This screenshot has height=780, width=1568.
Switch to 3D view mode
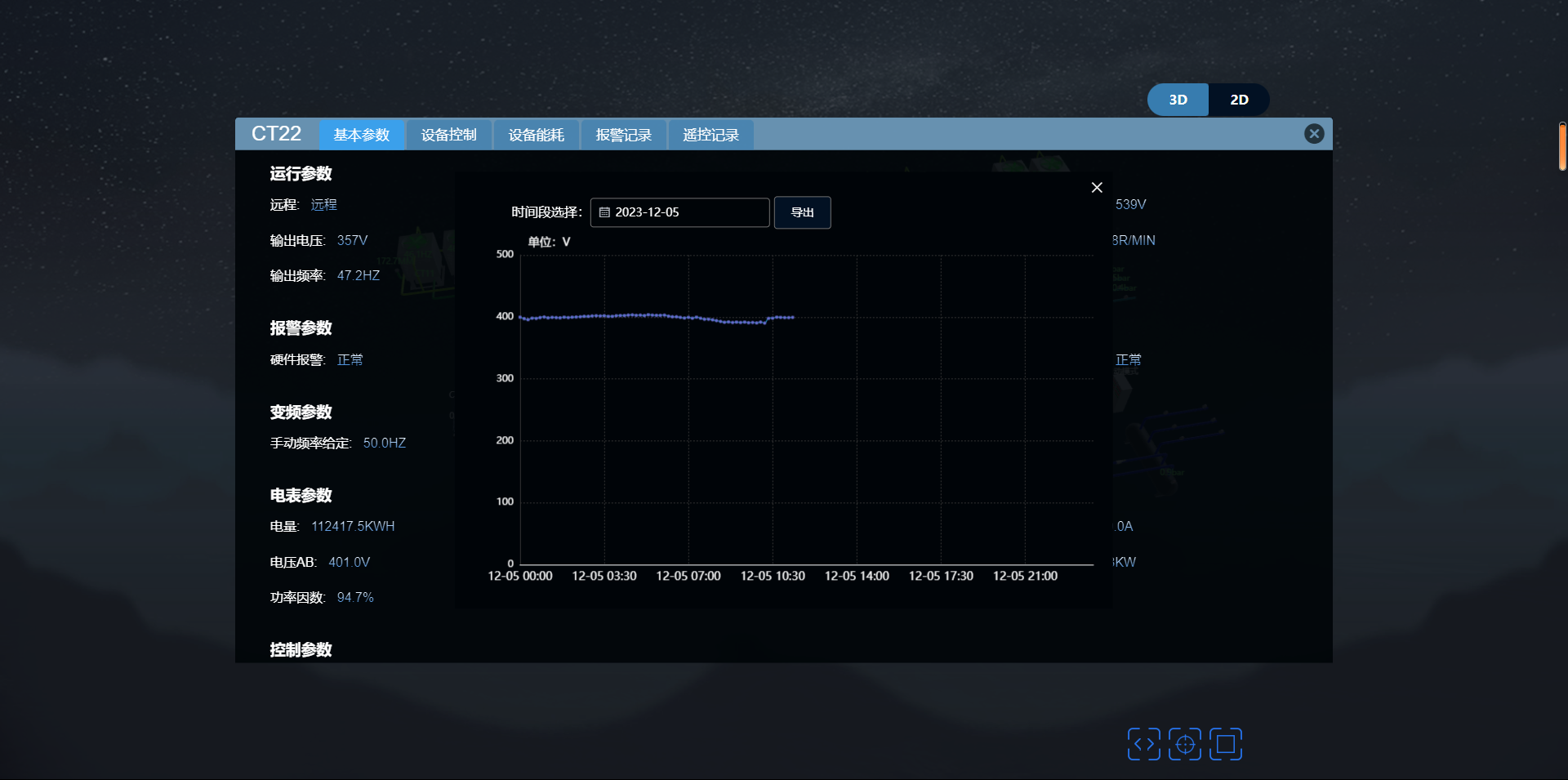[1178, 100]
